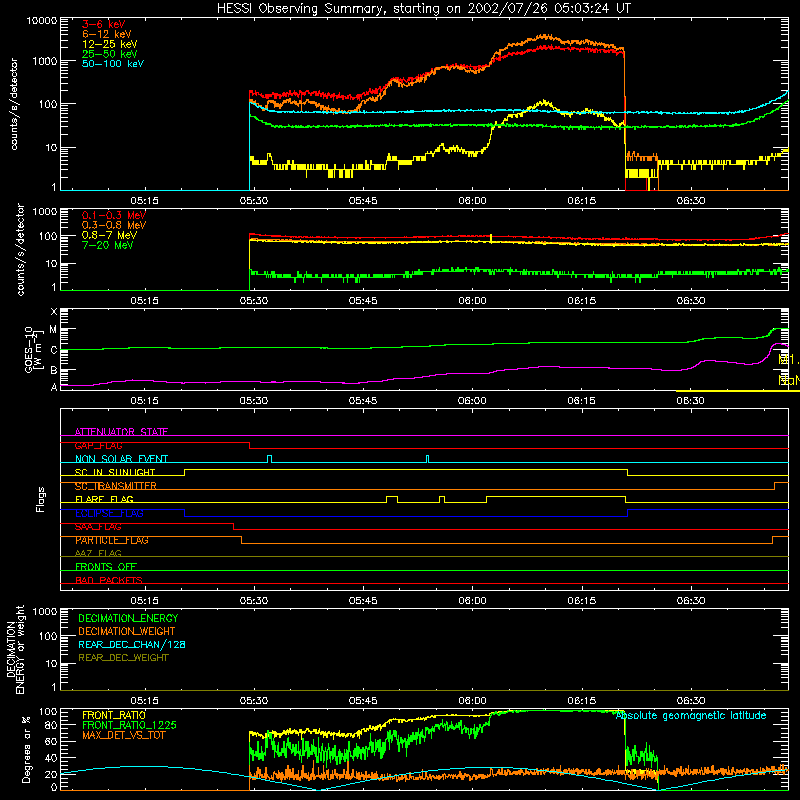
Task: Click the 0.1-0.3 MeV legend entry
Action: (x=114, y=215)
